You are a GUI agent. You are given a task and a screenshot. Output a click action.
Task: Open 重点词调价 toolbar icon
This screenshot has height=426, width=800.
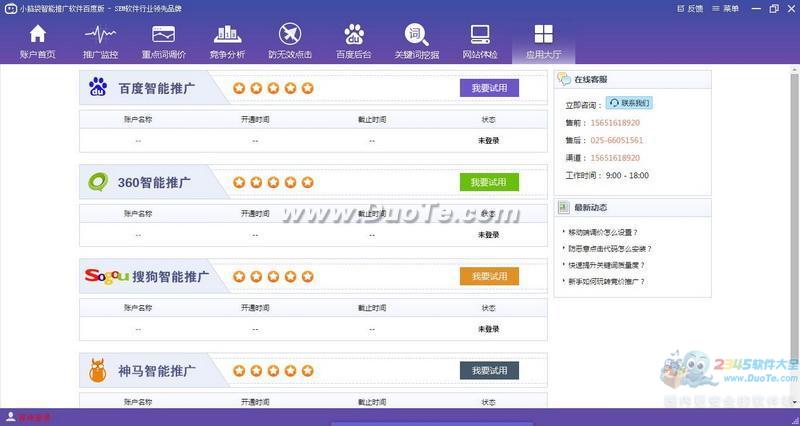(163, 35)
